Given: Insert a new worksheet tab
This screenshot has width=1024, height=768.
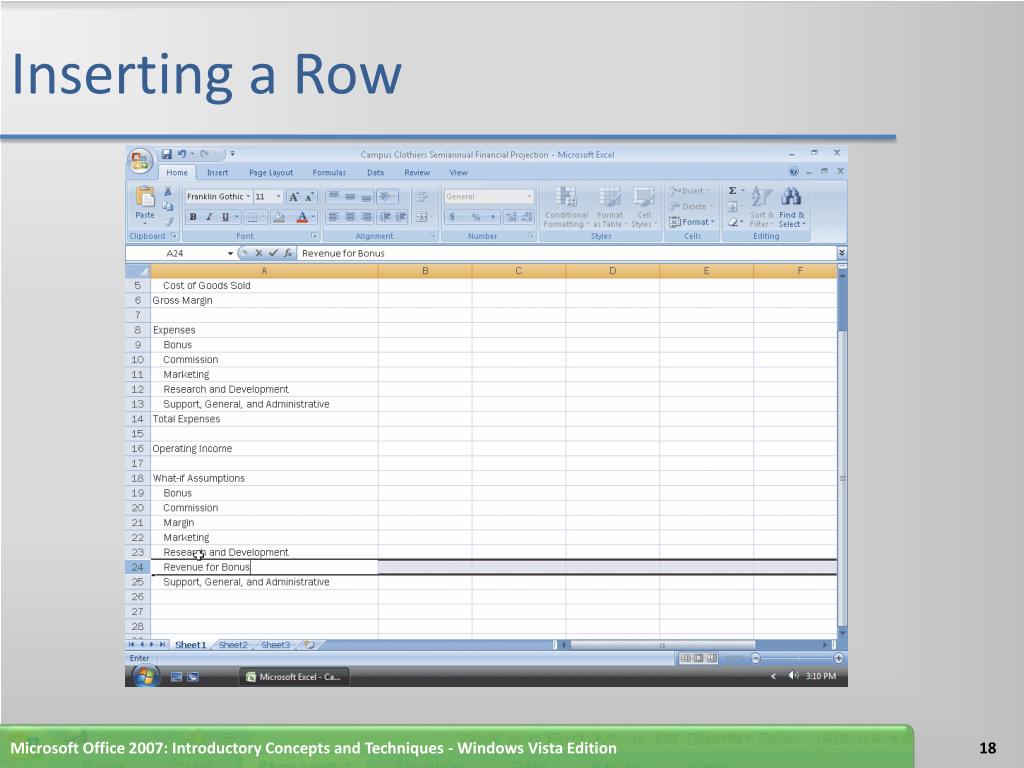Looking at the screenshot, I should 310,645.
